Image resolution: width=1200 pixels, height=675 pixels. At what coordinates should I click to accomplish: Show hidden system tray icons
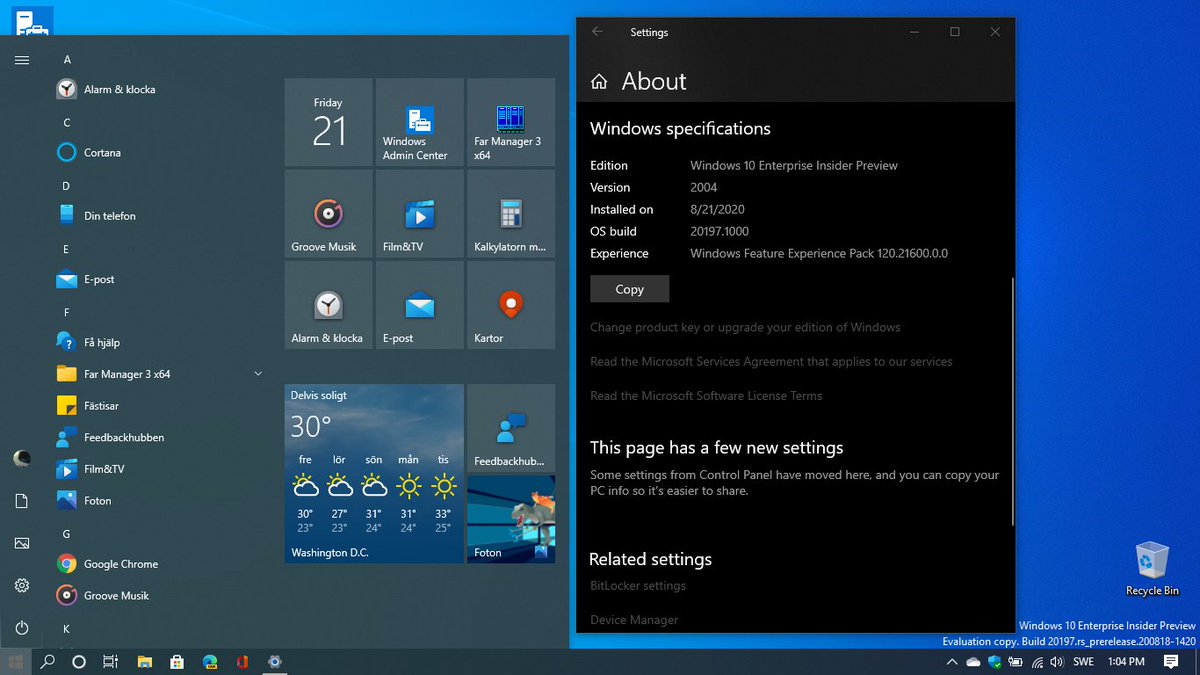click(x=951, y=662)
